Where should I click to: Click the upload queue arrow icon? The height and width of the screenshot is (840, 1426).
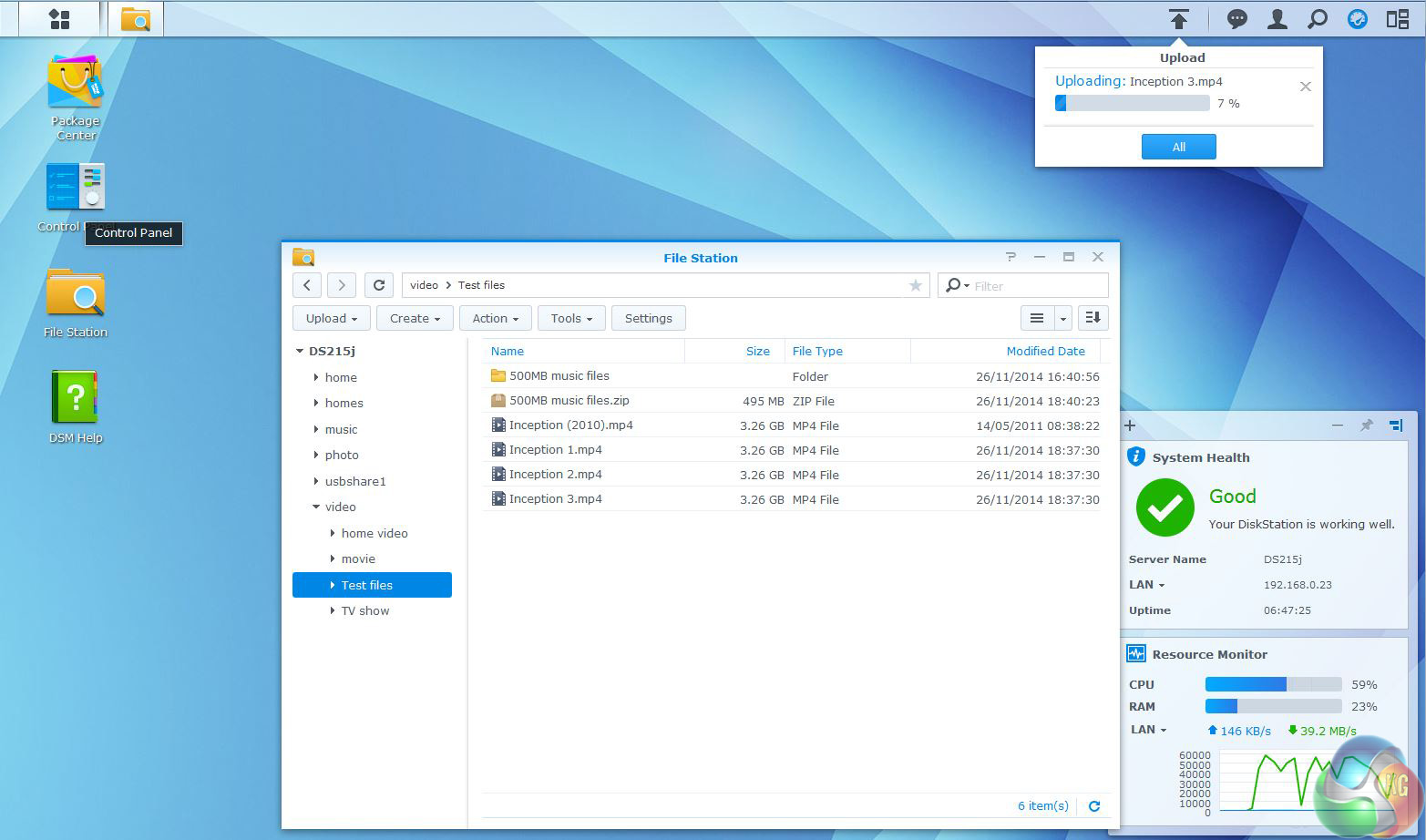pyautogui.click(x=1178, y=19)
